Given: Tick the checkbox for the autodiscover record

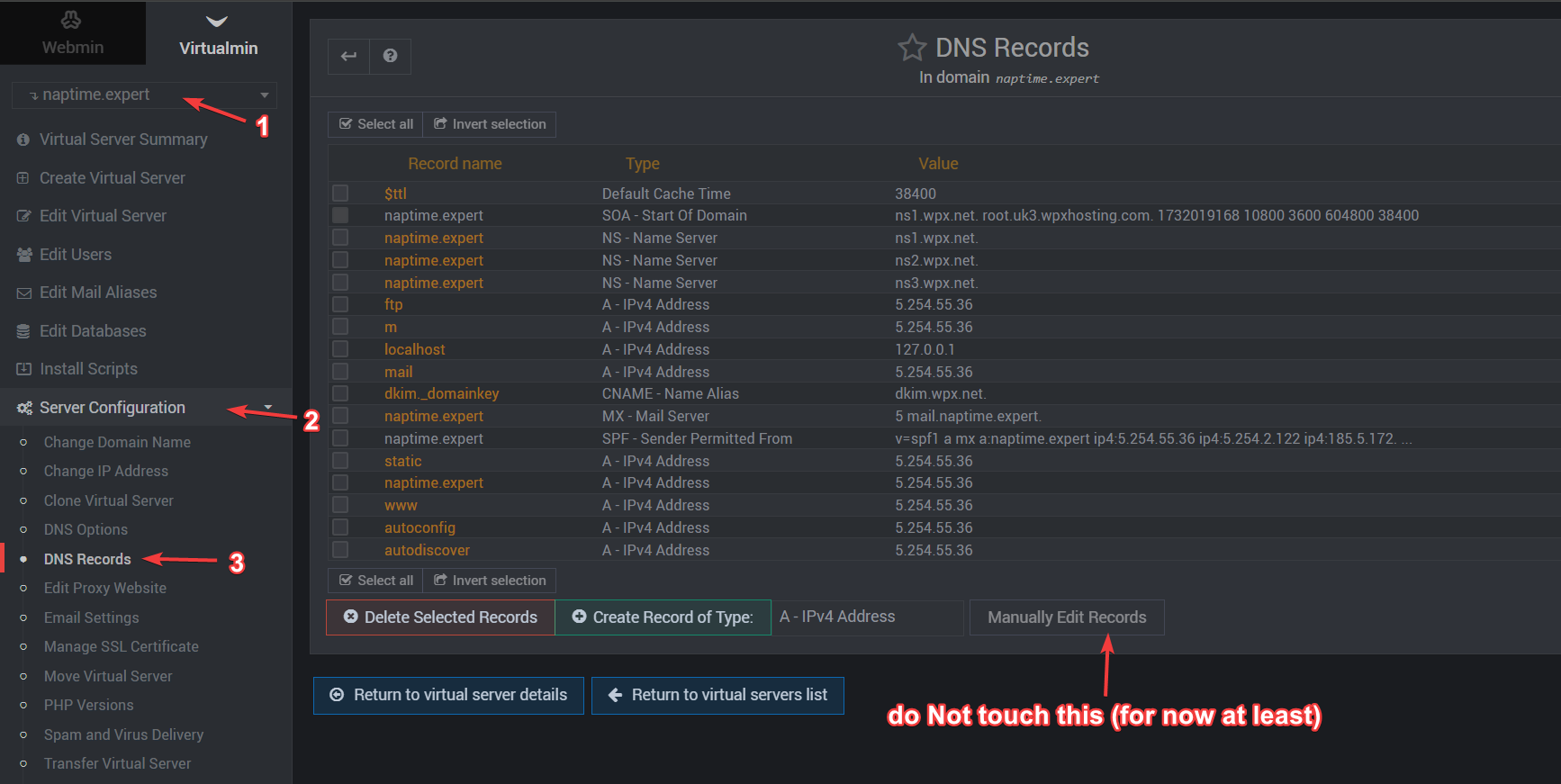Looking at the screenshot, I should pyautogui.click(x=340, y=549).
